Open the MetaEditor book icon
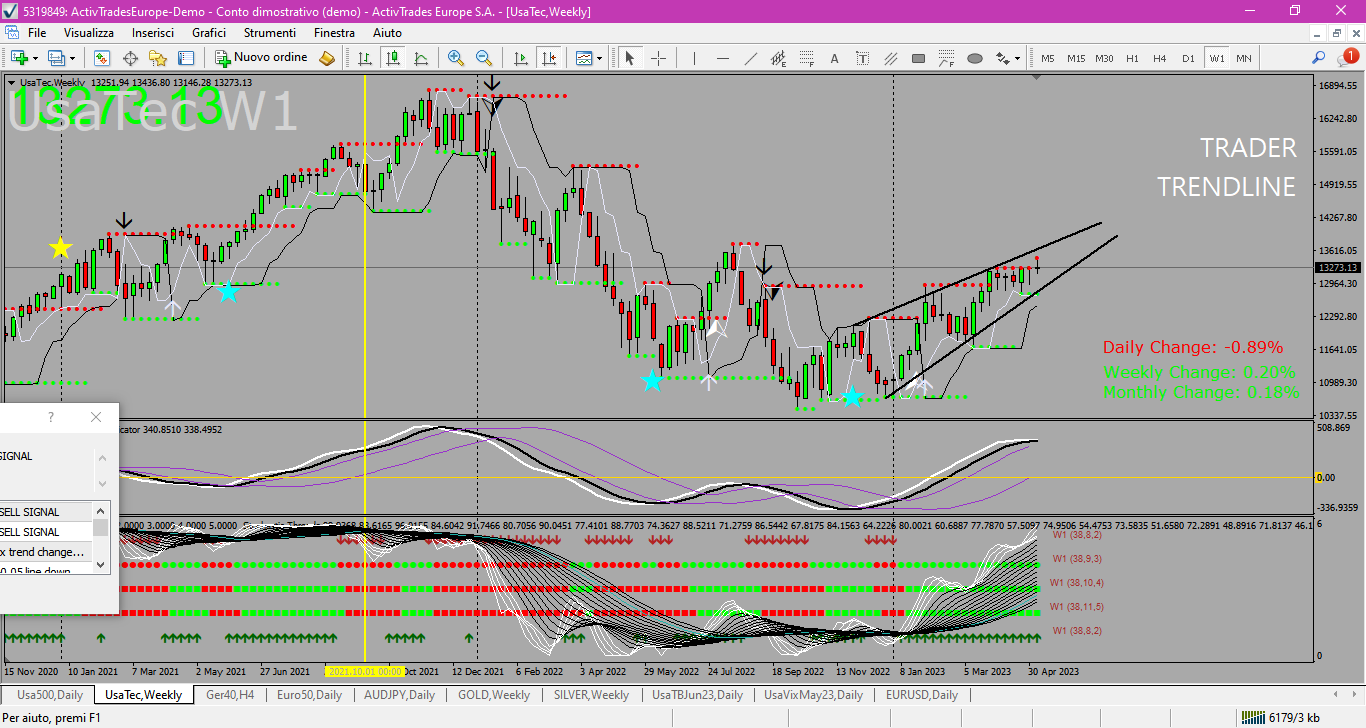This screenshot has width=1366, height=728. click(327, 58)
